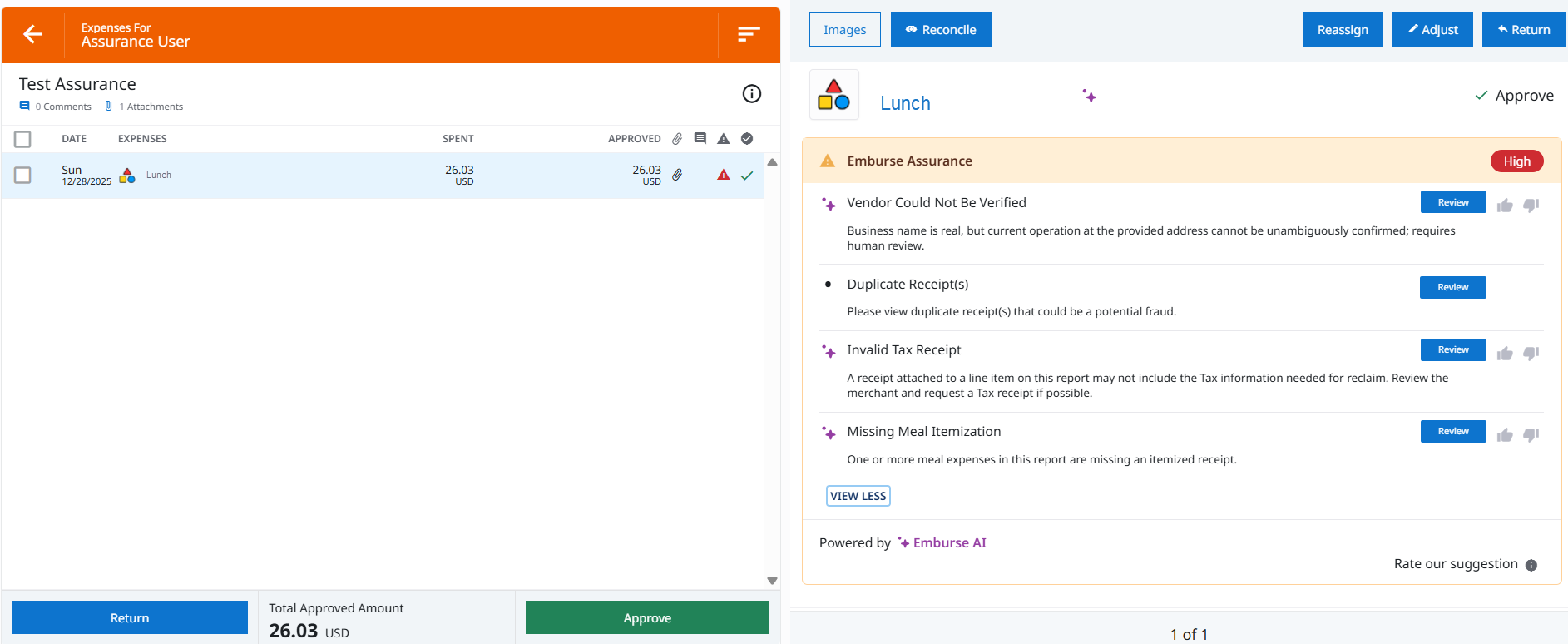Click Approve with checkmark in detail header
This screenshot has height=644, width=1568.
pyautogui.click(x=1514, y=96)
